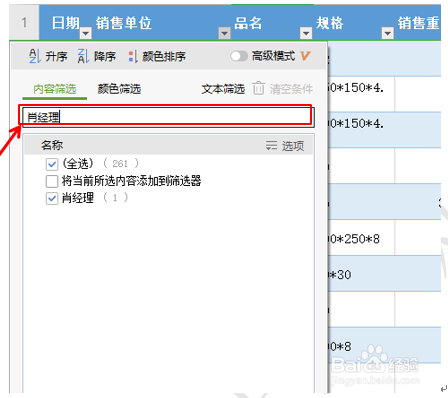Switch to the 内容筛选 tab
The width and height of the screenshot is (448, 398).
[x=55, y=89]
